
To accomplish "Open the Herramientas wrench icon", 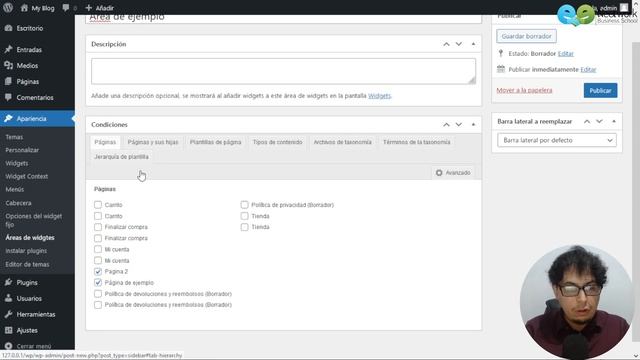I will [8, 314].
